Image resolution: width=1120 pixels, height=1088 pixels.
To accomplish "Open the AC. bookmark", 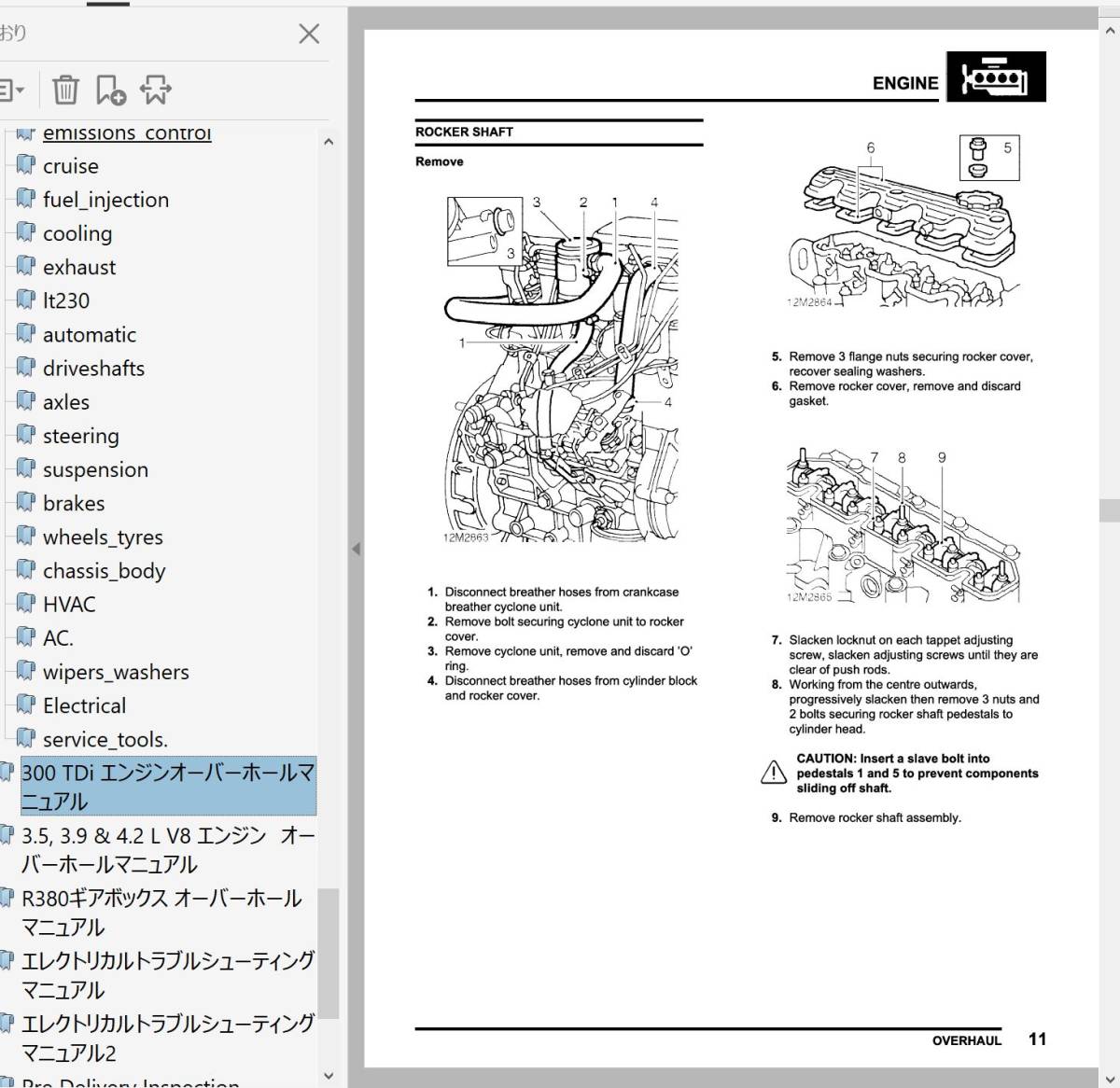I will (58, 638).
